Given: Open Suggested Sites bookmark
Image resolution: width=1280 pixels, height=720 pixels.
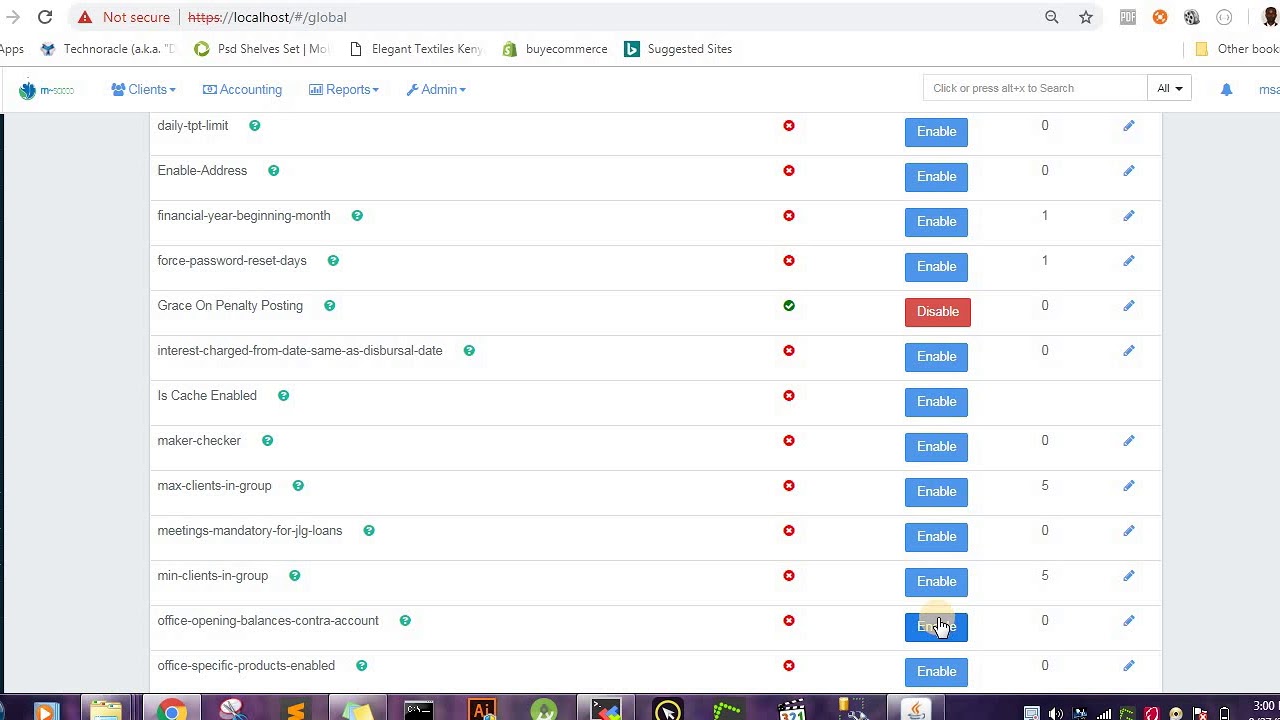Looking at the screenshot, I should coord(678,49).
